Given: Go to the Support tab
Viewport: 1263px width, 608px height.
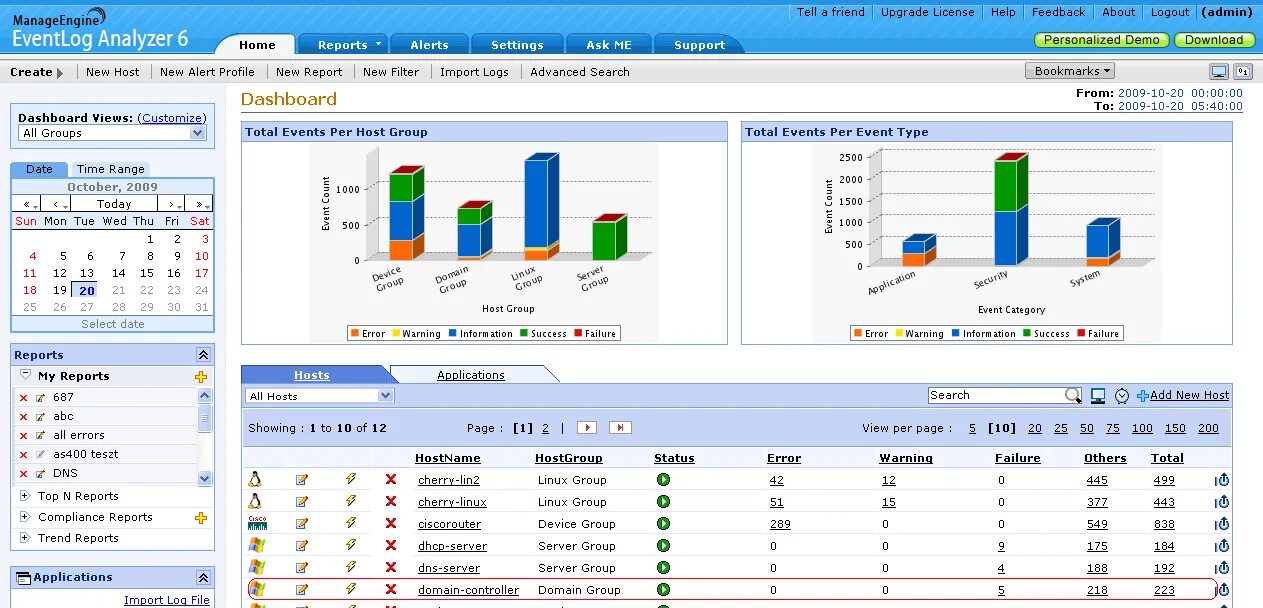Looking at the screenshot, I should (699, 45).
